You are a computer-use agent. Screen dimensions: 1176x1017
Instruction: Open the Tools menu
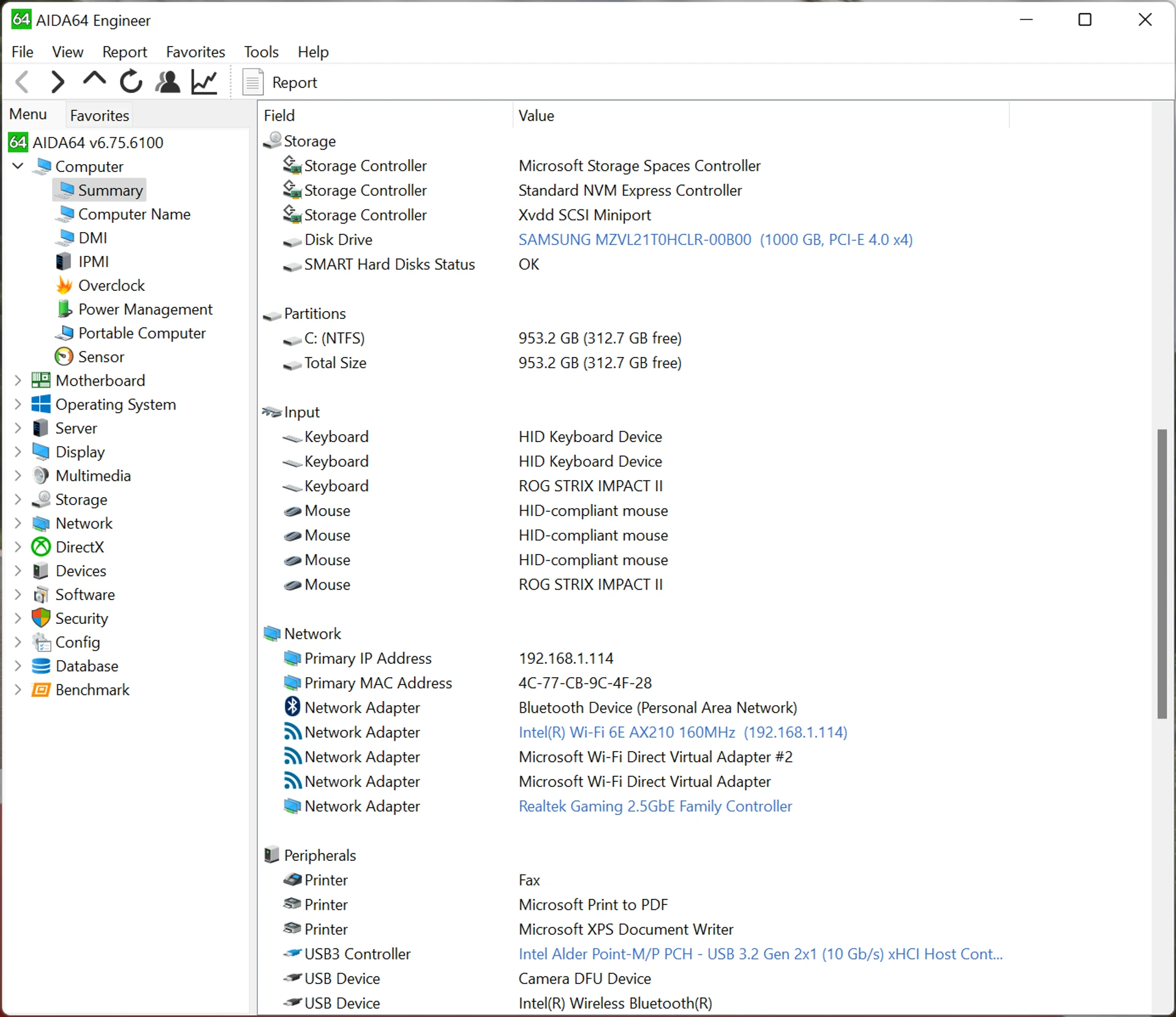[262, 52]
